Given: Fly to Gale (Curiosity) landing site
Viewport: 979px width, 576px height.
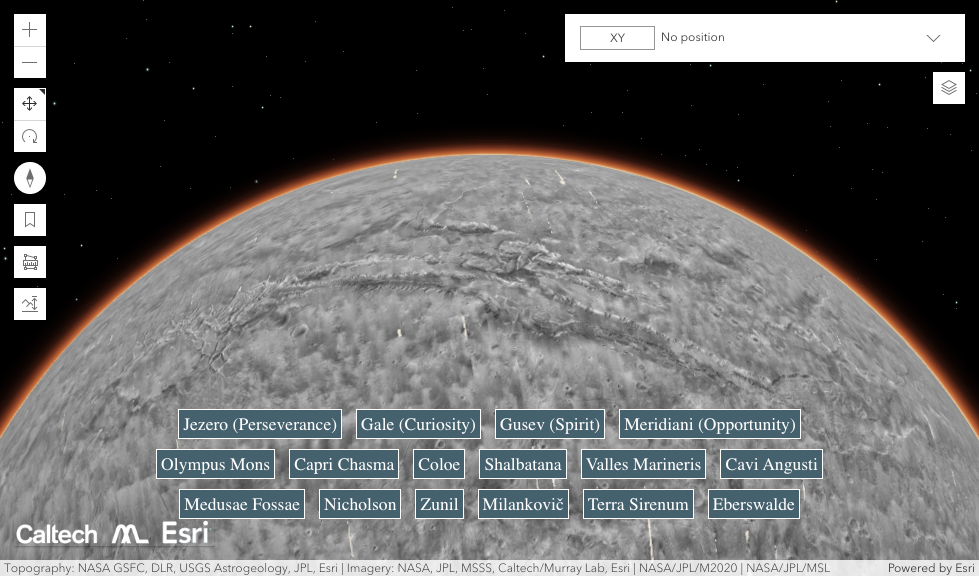Looking at the screenshot, I should tap(418, 424).
